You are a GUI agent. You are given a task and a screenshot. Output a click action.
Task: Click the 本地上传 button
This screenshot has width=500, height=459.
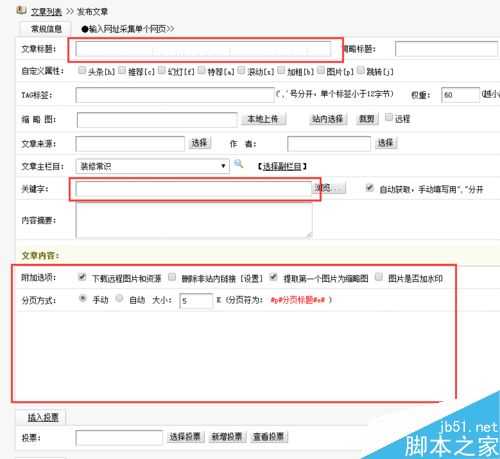click(x=263, y=119)
